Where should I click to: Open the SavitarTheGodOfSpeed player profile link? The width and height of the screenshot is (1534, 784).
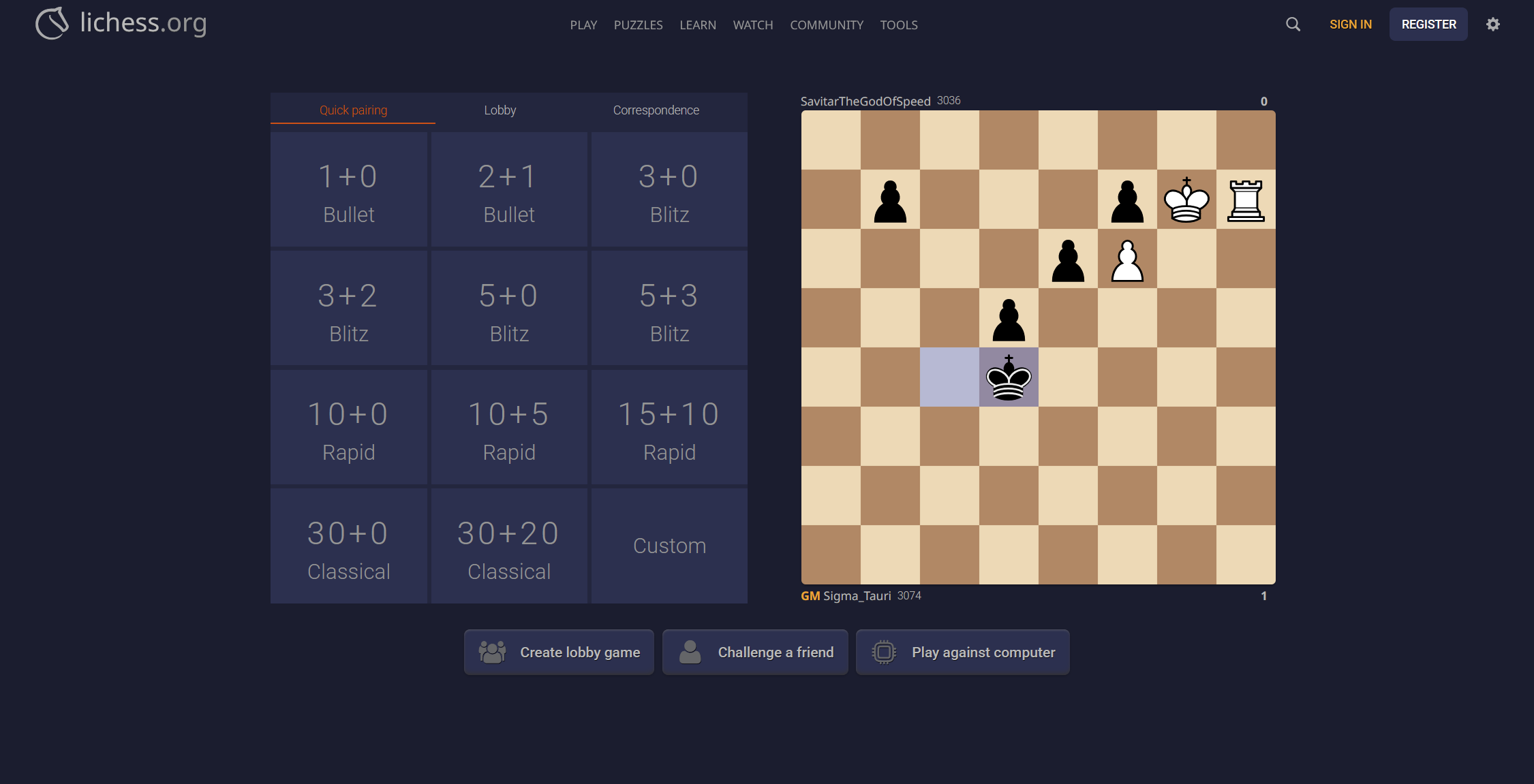pyautogui.click(x=865, y=101)
